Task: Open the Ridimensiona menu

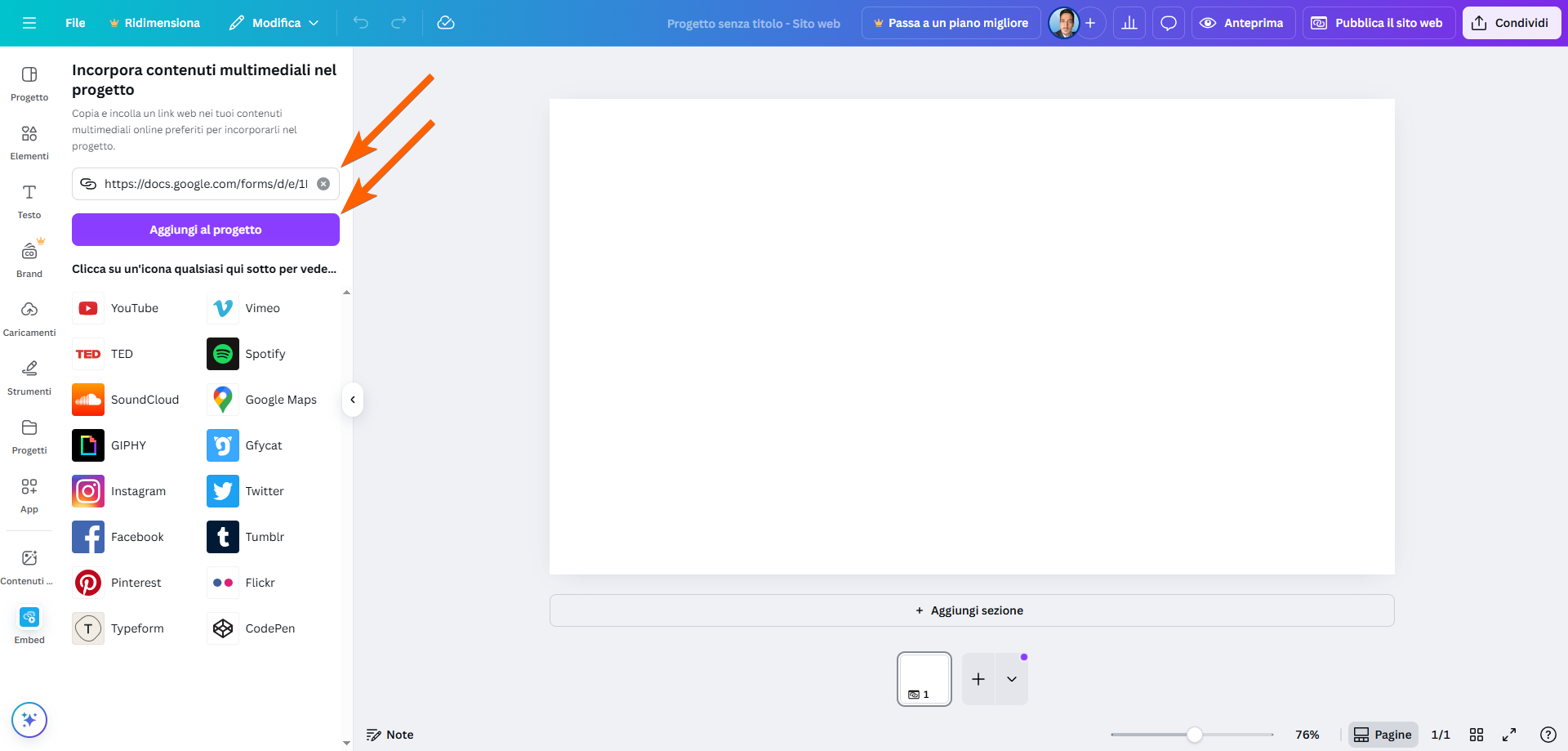Action: point(154,23)
